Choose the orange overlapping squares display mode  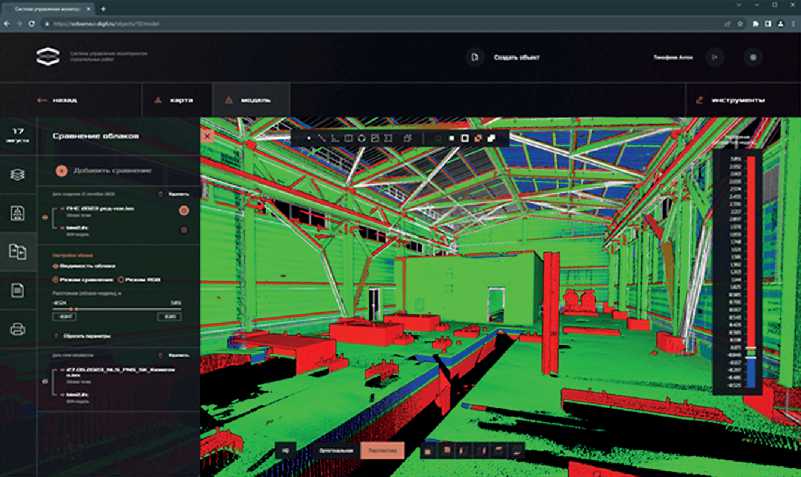click(x=478, y=138)
